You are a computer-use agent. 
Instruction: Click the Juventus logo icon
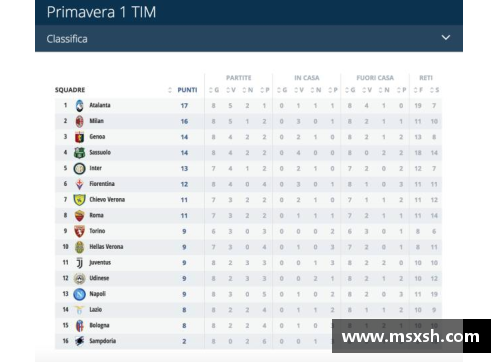(79, 263)
